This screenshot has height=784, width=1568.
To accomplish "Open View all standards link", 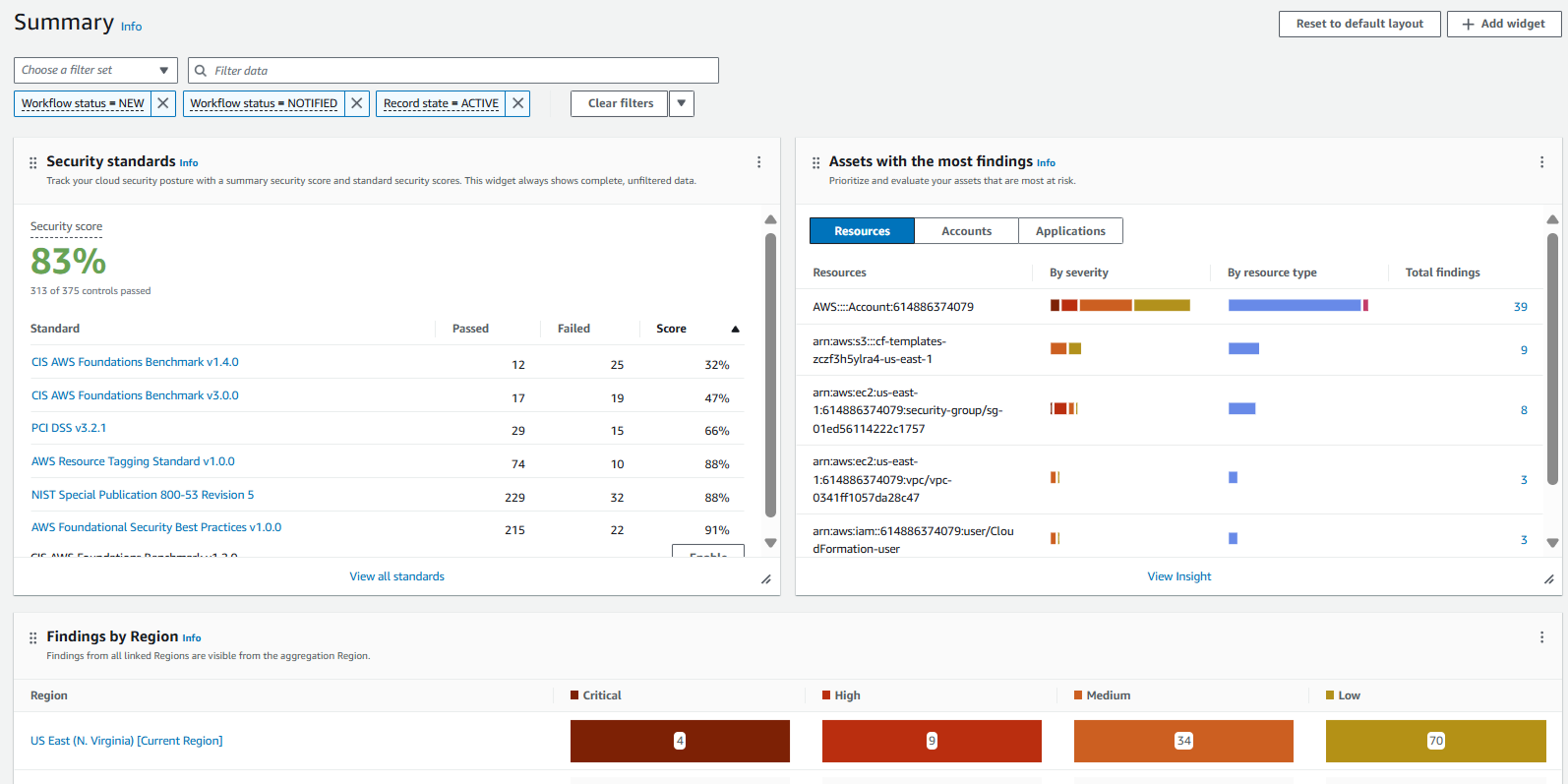I will pos(396,576).
